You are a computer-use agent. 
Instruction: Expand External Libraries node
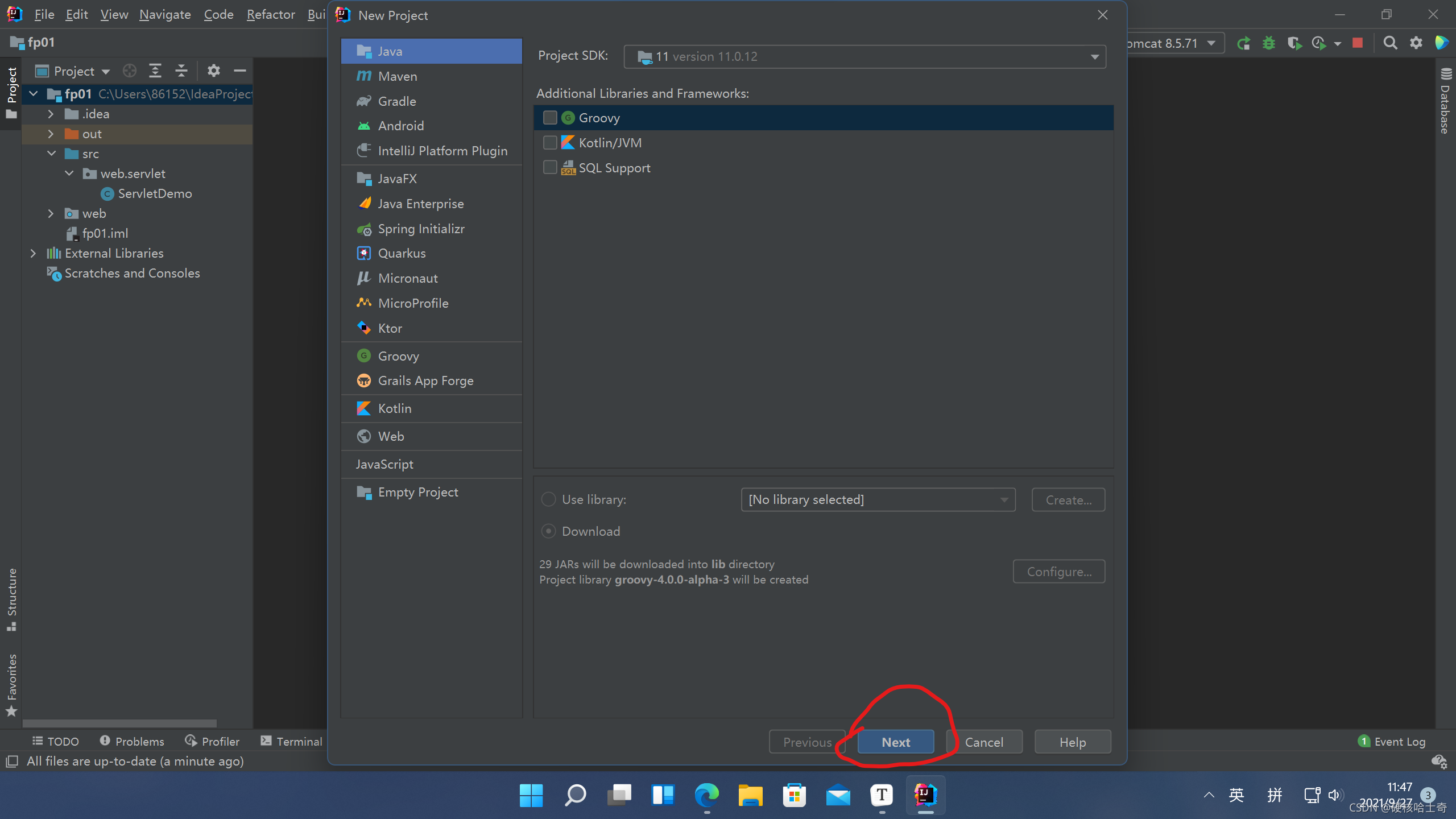tap(33, 253)
